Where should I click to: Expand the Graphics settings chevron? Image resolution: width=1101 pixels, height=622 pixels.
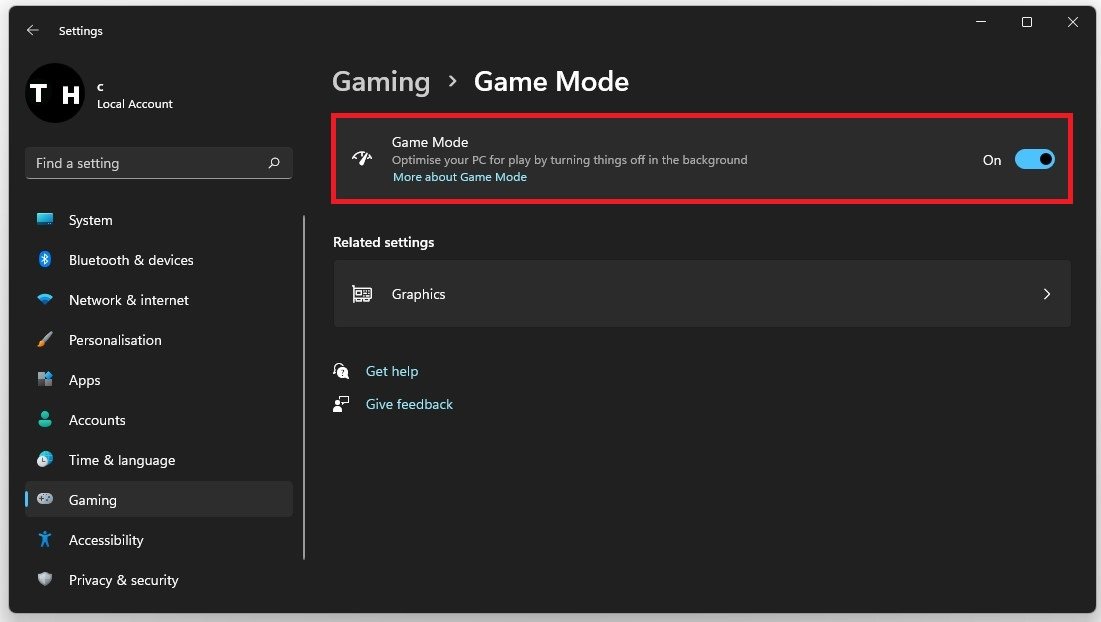point(1046,294)
